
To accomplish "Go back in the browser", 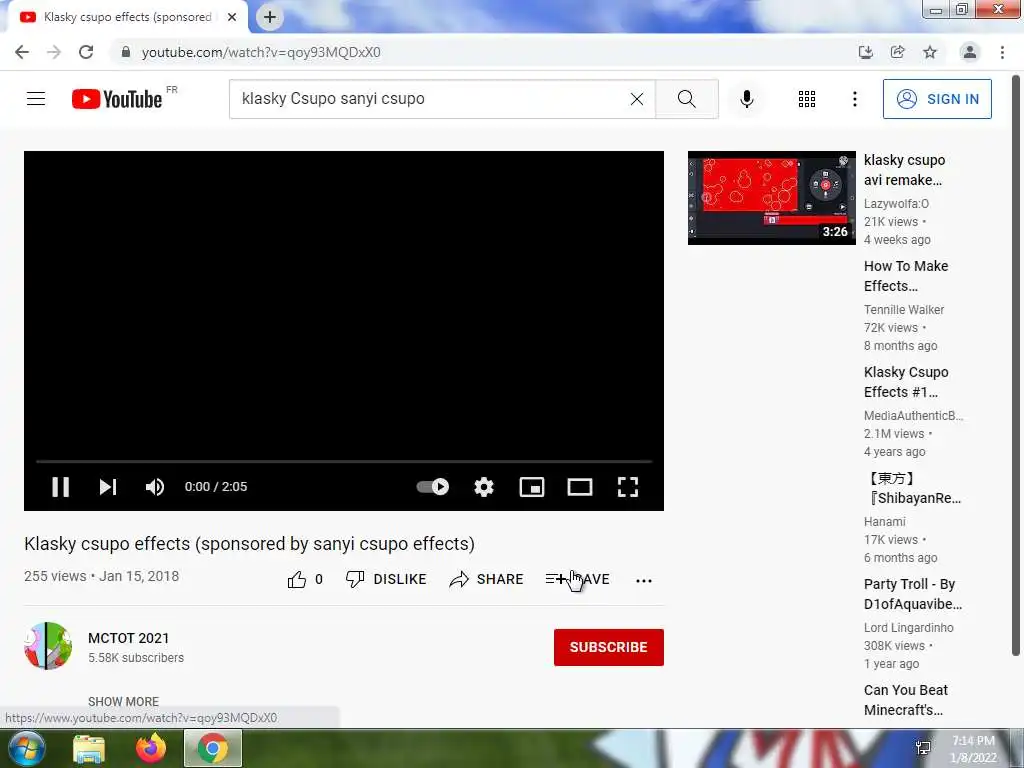I will tap(22, 52).
